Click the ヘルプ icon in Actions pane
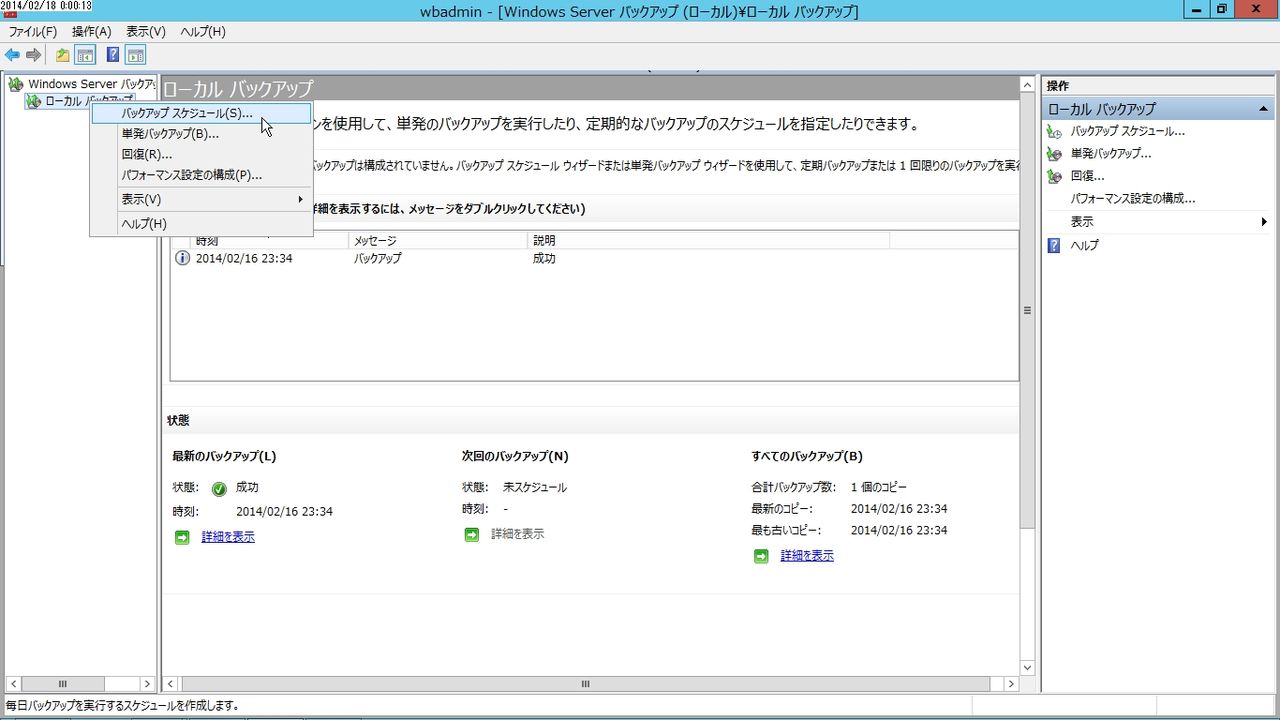The image size is (1280, 720). coord(1053,245)
